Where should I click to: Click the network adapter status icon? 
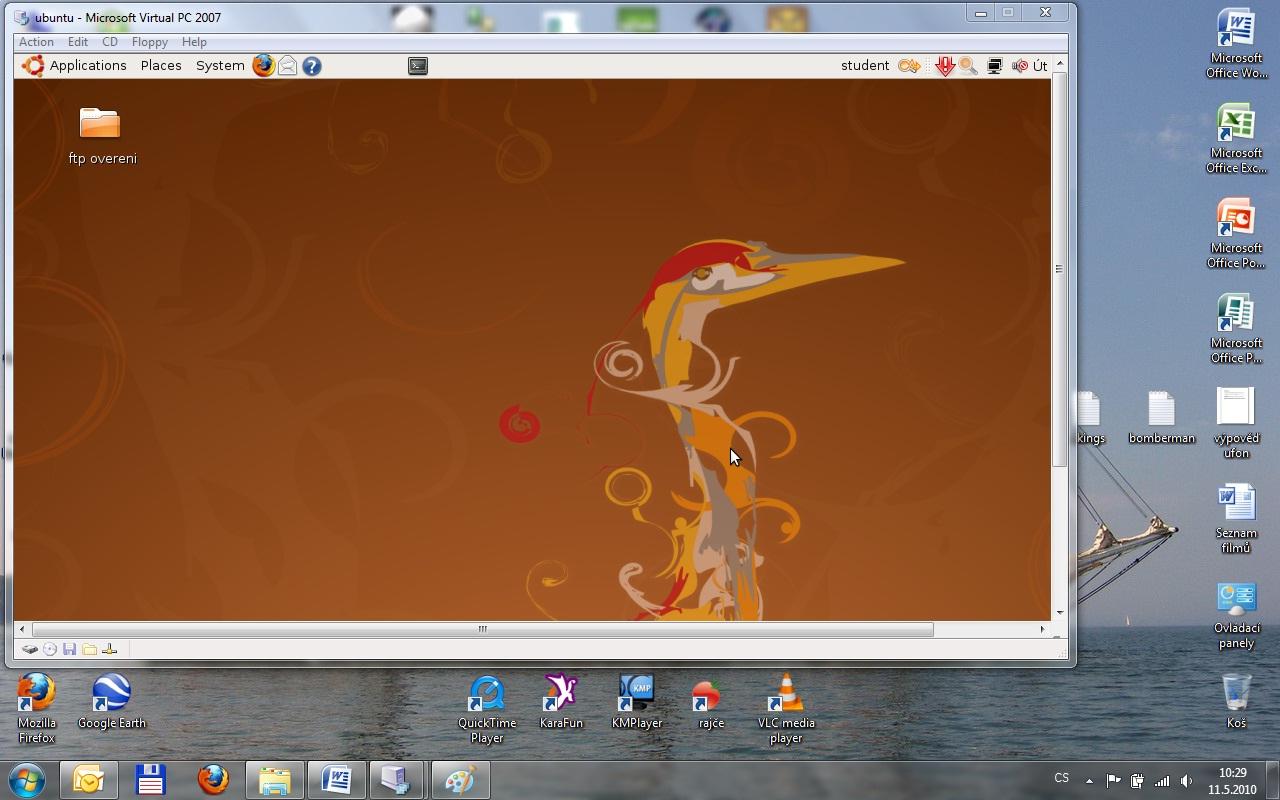pyautogui.click(x=110, y=650)
